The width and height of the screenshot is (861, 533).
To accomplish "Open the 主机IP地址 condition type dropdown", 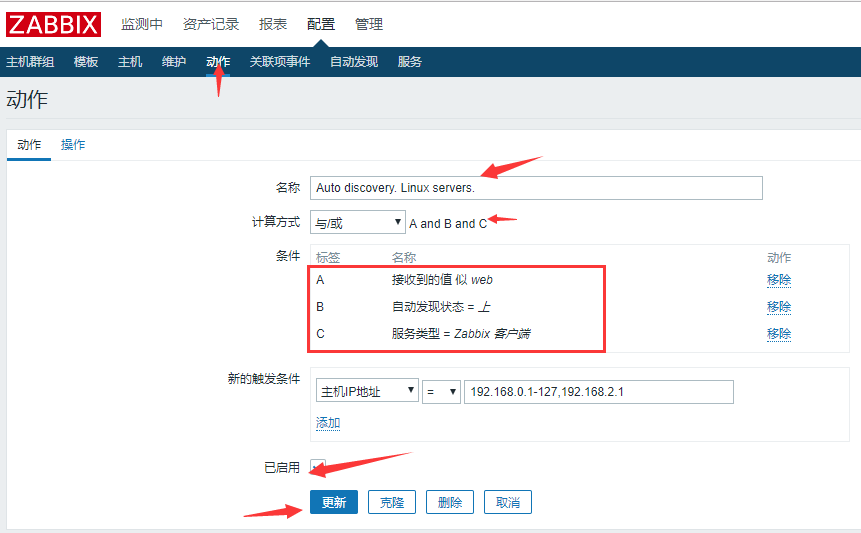I will [367, 391].
